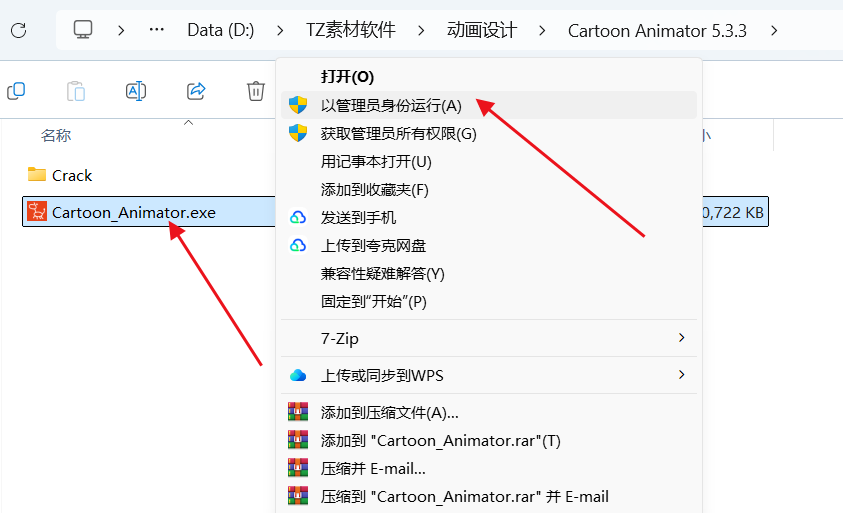Click the Copy toolbar icon
This screenshot has width=843, height=513.
point(16,91)
